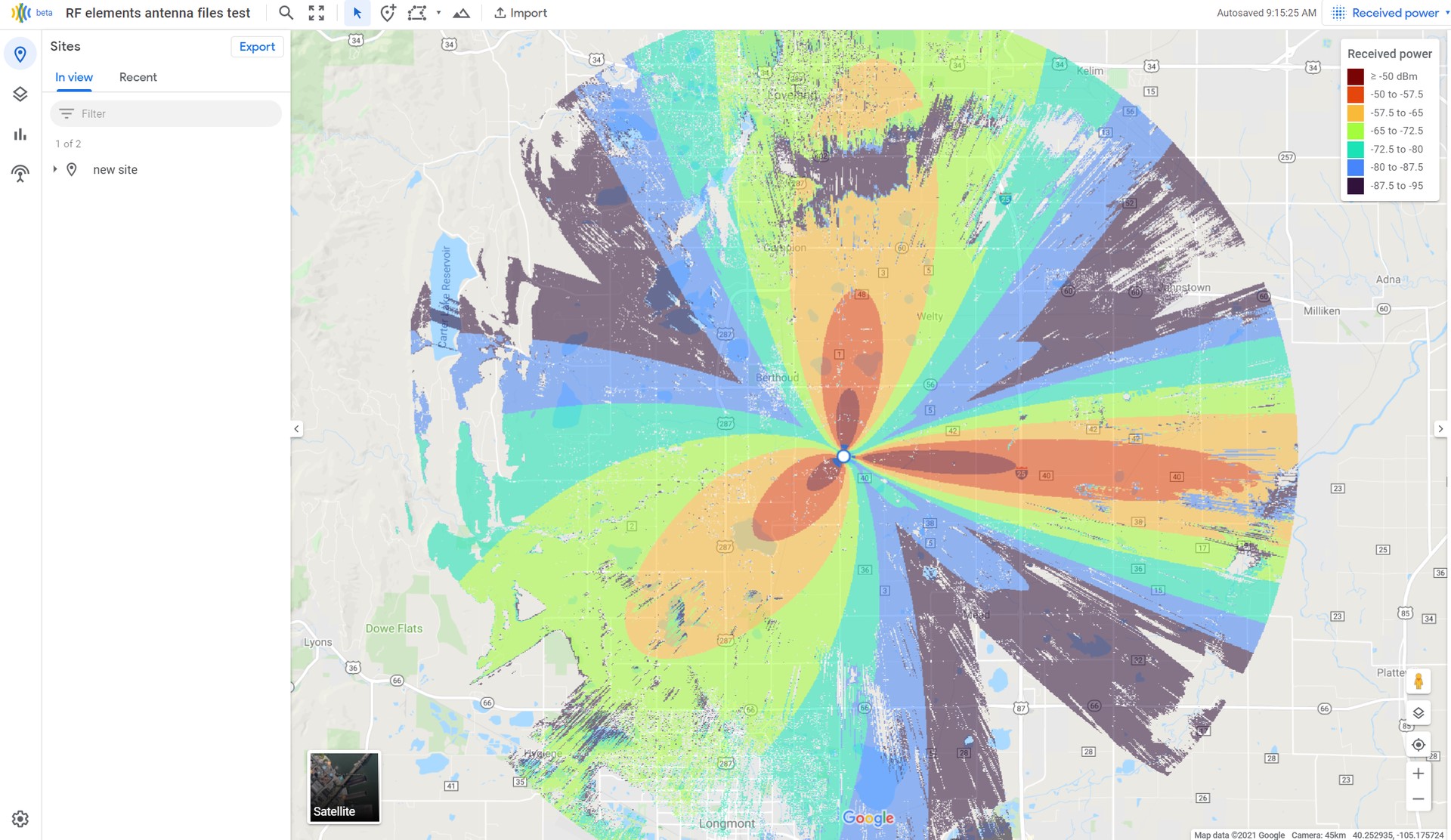Click the Export button in Sites panel
The width and height of the screenshot is (1451, 840).
[257, 47]
